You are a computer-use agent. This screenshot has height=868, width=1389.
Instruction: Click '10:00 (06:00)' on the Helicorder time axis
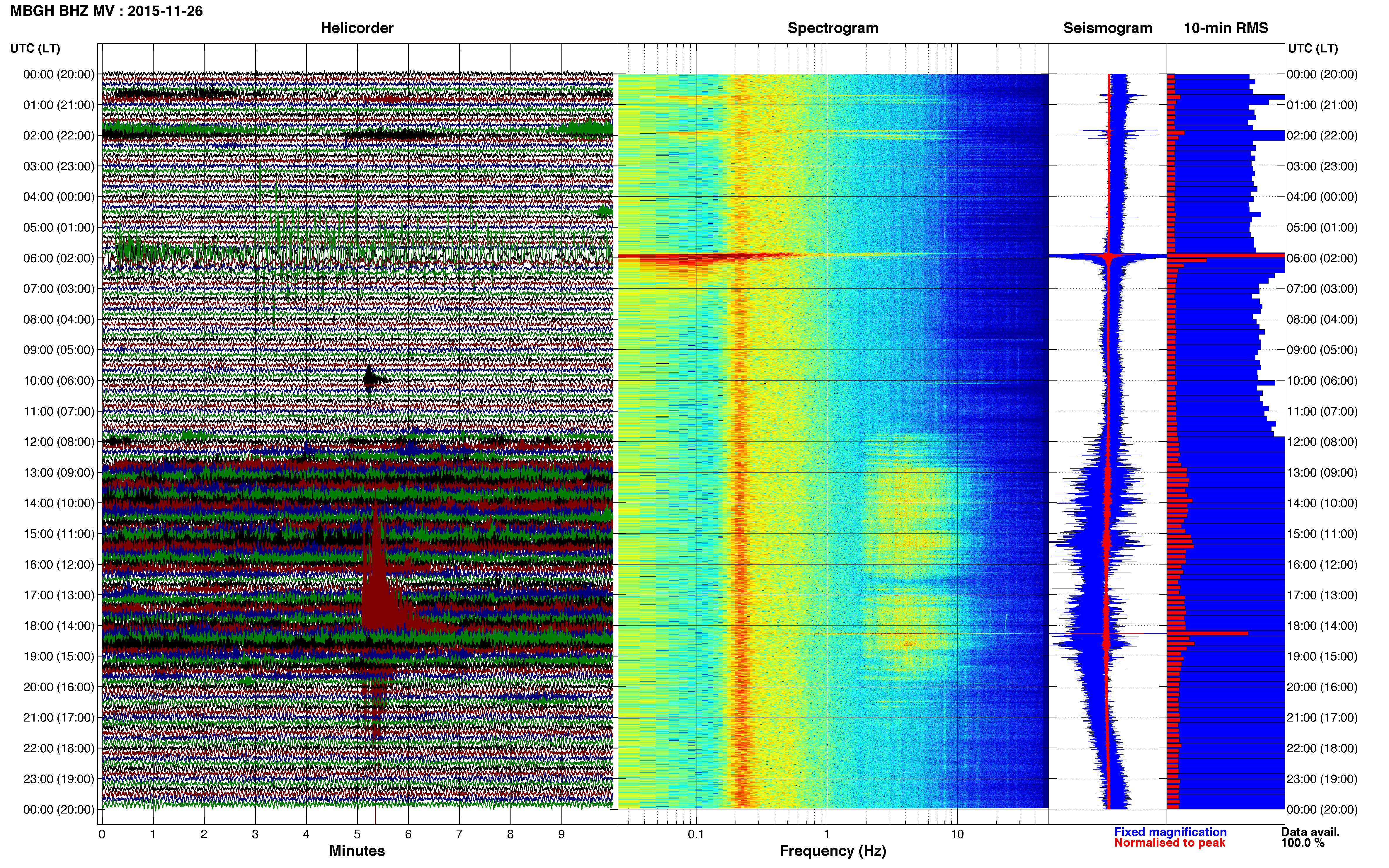[59, 381]
